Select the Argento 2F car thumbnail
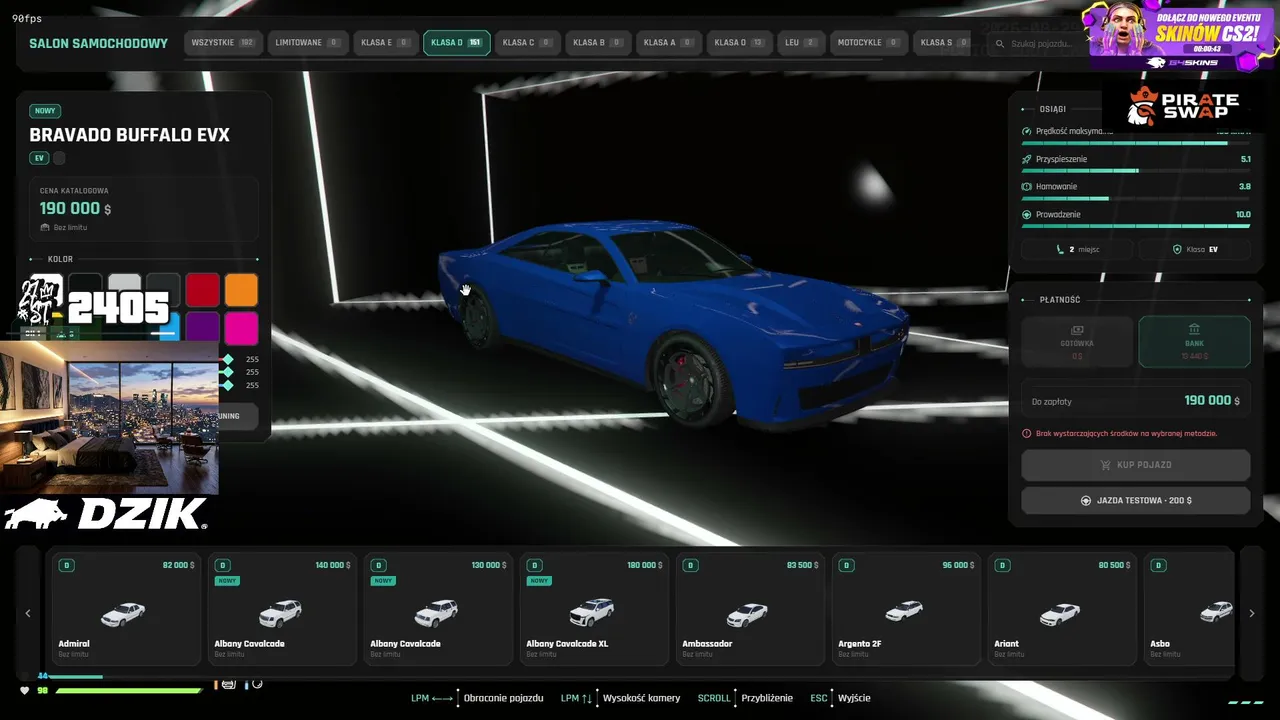This screenshot has width=1280, height=720. click(x=903, y=610)
